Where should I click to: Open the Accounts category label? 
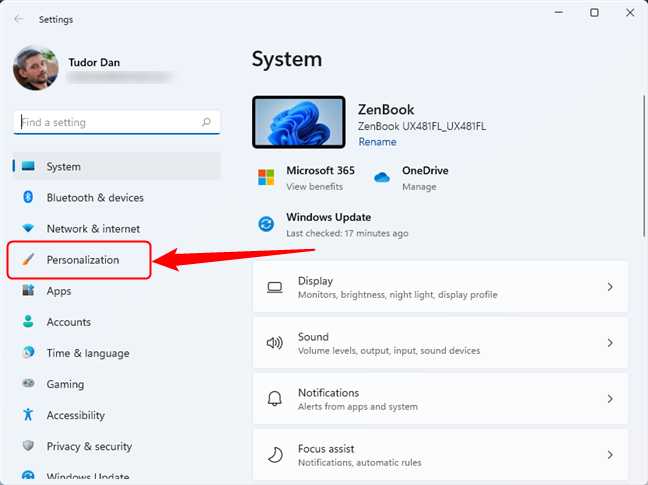69,322
